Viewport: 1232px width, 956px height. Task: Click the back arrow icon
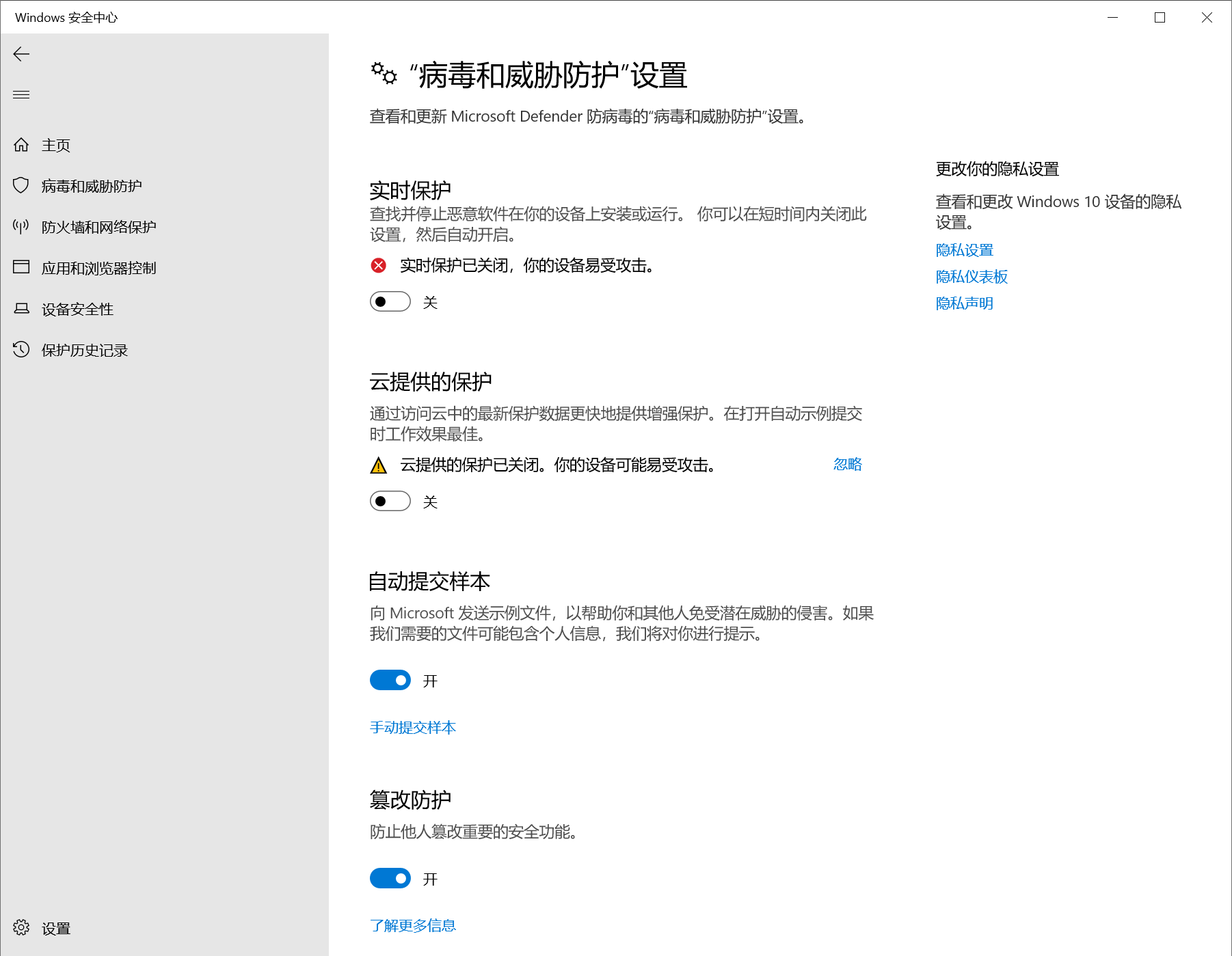click(x=21, y=54)
